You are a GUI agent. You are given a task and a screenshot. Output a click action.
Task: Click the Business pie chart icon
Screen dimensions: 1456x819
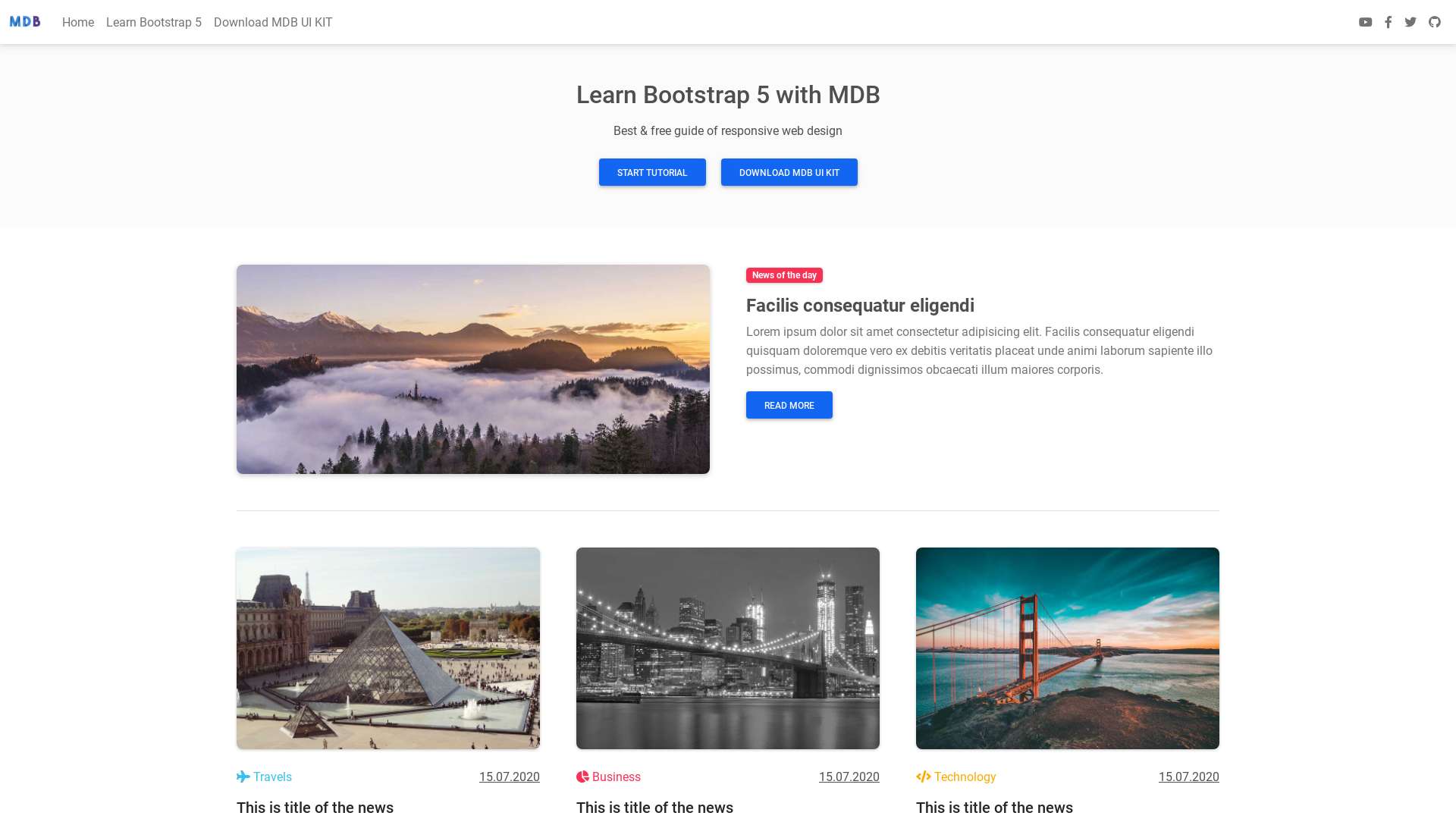582,777
